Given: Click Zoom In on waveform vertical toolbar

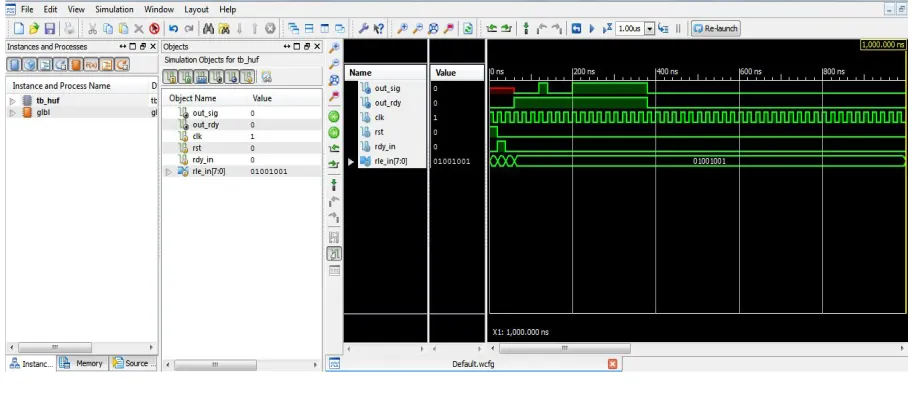Looking at the screenshot, I should pos(334,48).
